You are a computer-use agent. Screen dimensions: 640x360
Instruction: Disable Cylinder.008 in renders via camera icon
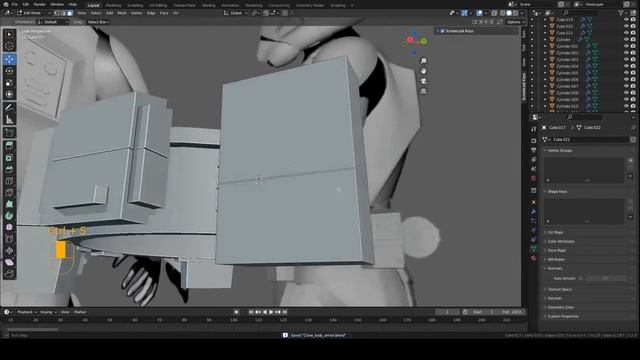(x=633, y=93)
